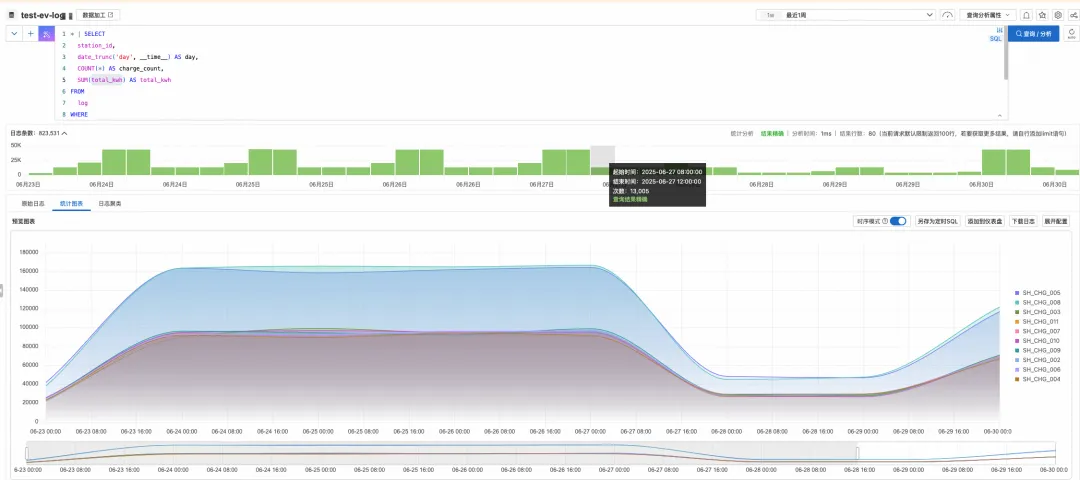Add a new query with the plus icon
Viewport: 1080px width, 480px height.
click(x=31, y=34)
